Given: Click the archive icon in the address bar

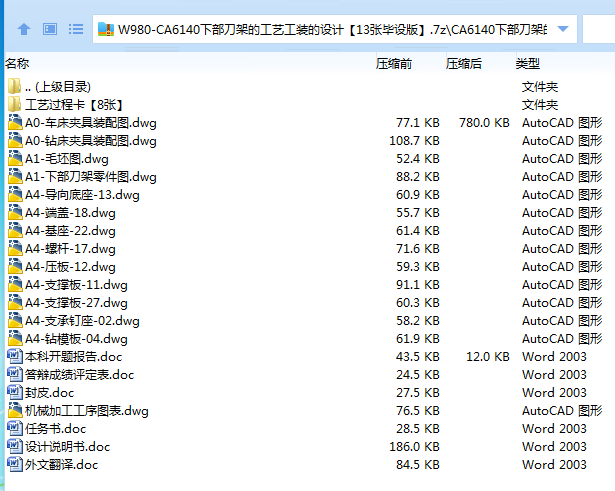Looking at the screenshot, I should (x=106, y=29).
